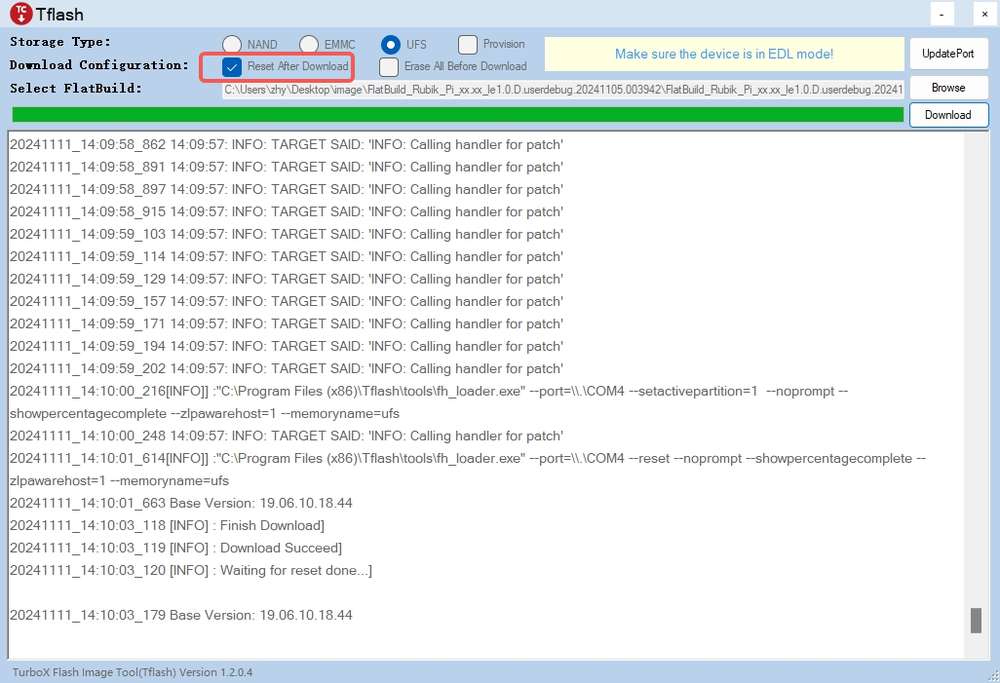The height and width of the screenshot is (683, 1000).
Task: Click log line 'Download Succeed]'
Action: click(x=175, y=548)
